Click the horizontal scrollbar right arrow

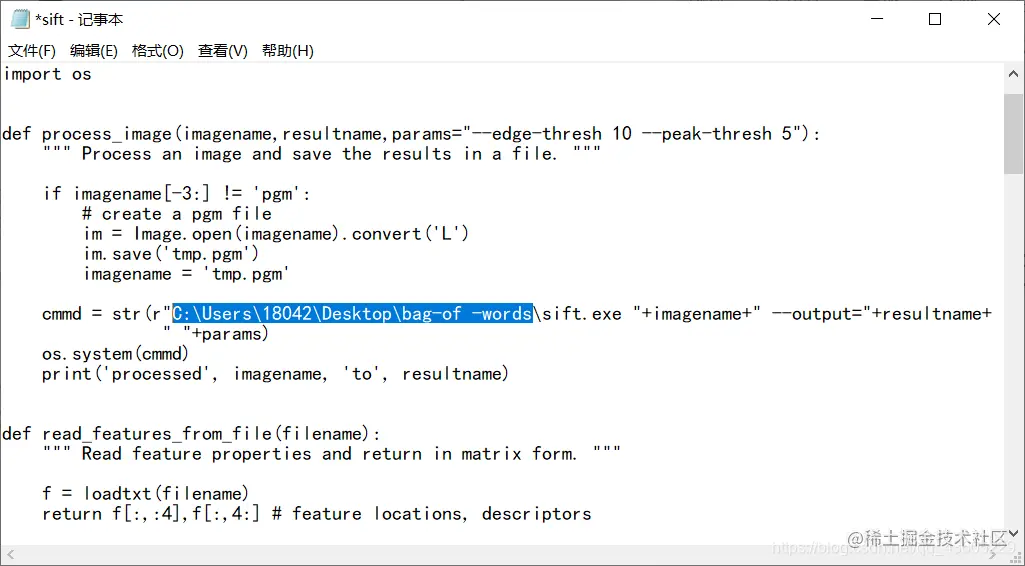tap(992, 554)
